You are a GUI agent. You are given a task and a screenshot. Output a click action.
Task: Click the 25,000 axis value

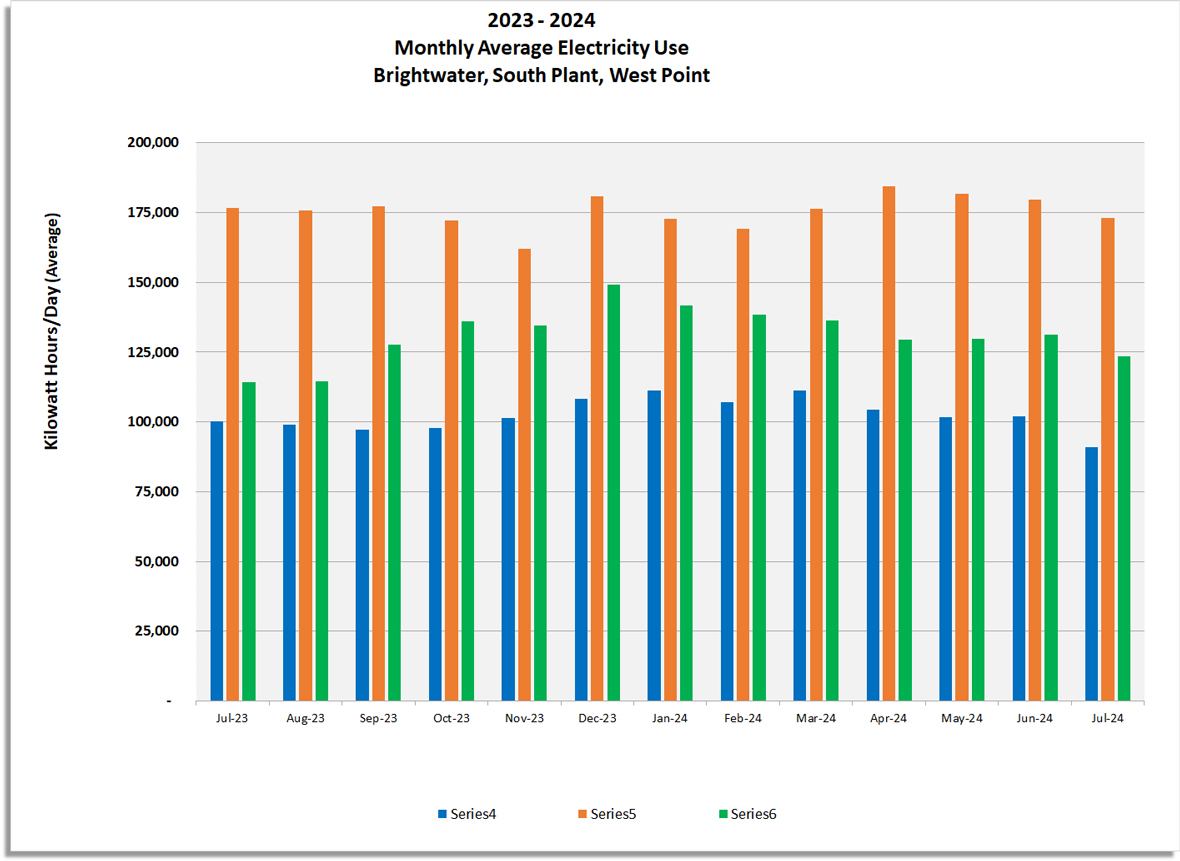pos(157,631)
